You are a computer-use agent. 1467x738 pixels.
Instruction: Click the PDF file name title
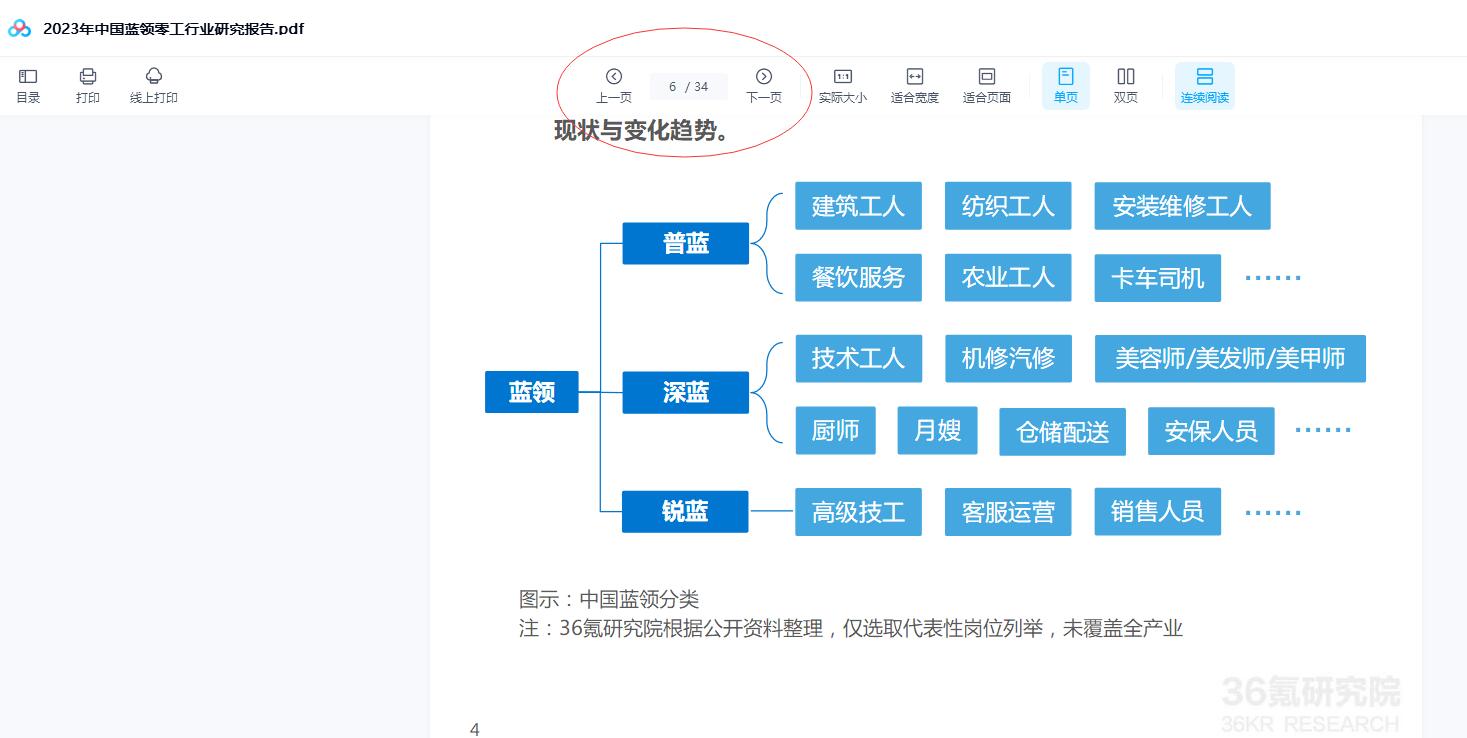[173, 28]
